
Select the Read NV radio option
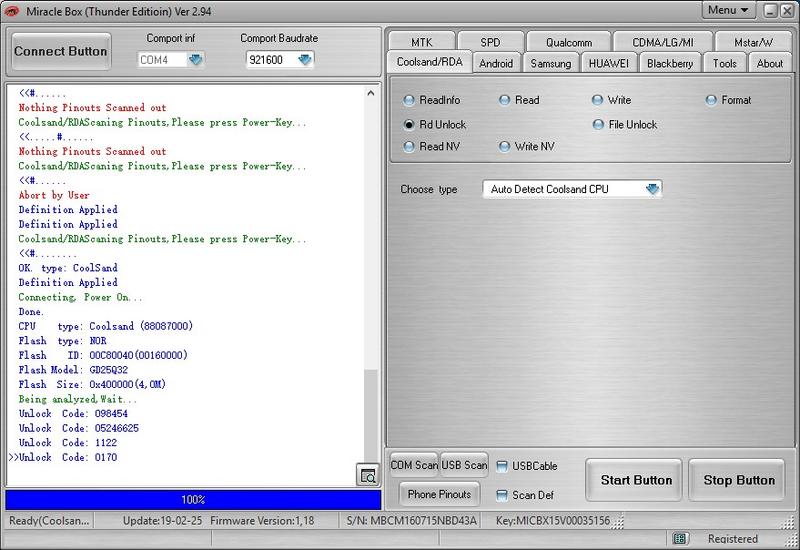(x=431, y=146)
